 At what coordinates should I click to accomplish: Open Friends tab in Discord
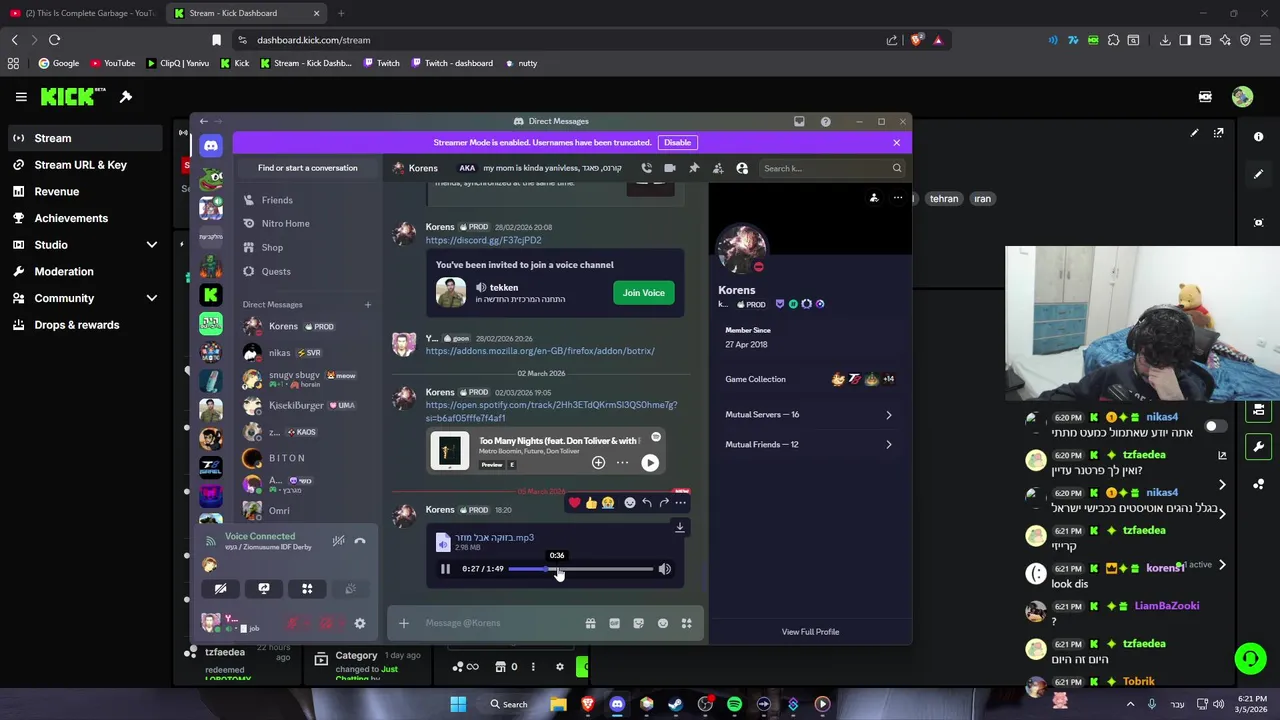tap(307, 200)
